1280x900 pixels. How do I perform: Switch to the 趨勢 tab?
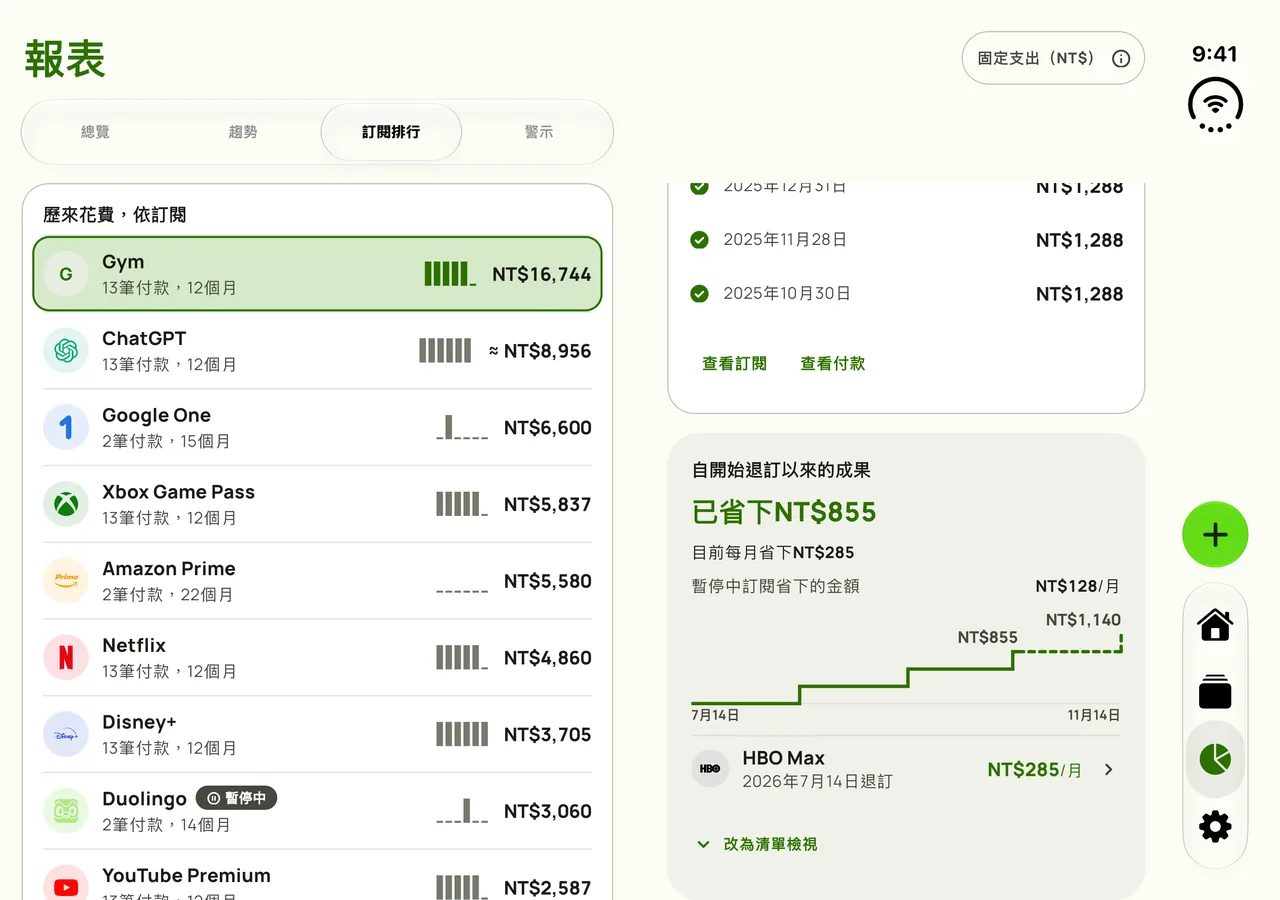243,132
